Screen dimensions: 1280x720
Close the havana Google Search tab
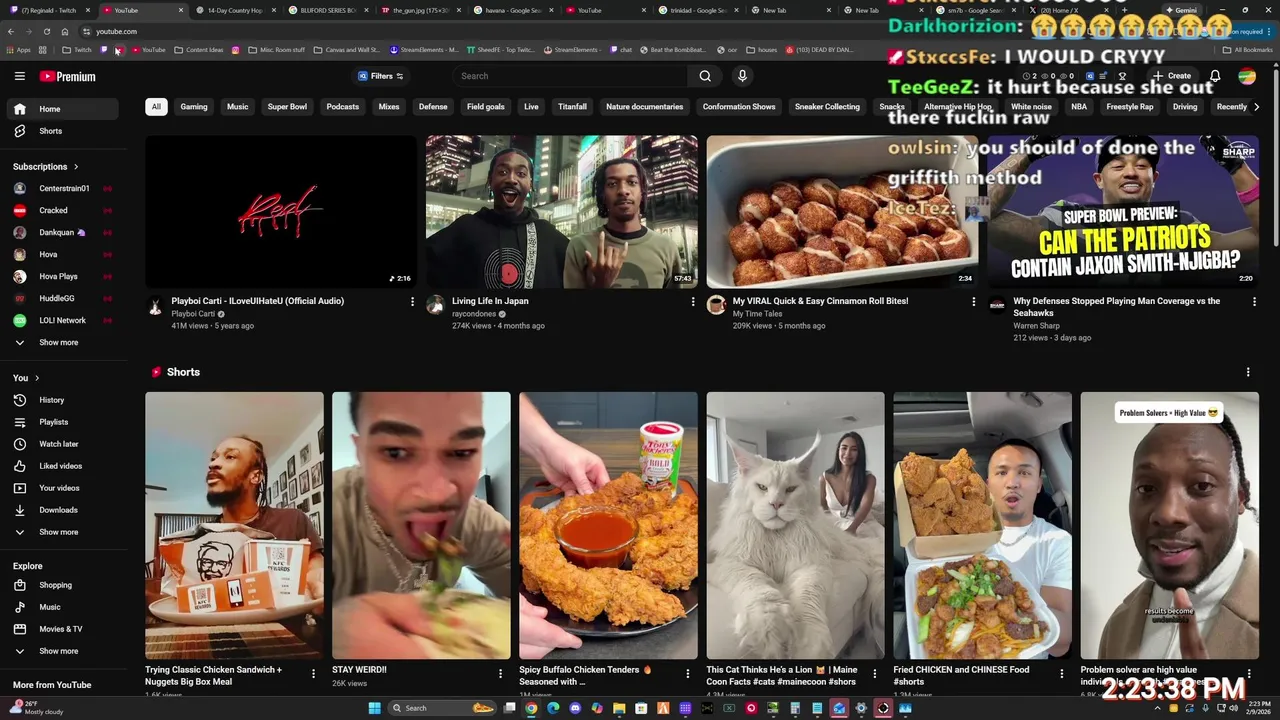pyautogui.click(x=550, y=10)
